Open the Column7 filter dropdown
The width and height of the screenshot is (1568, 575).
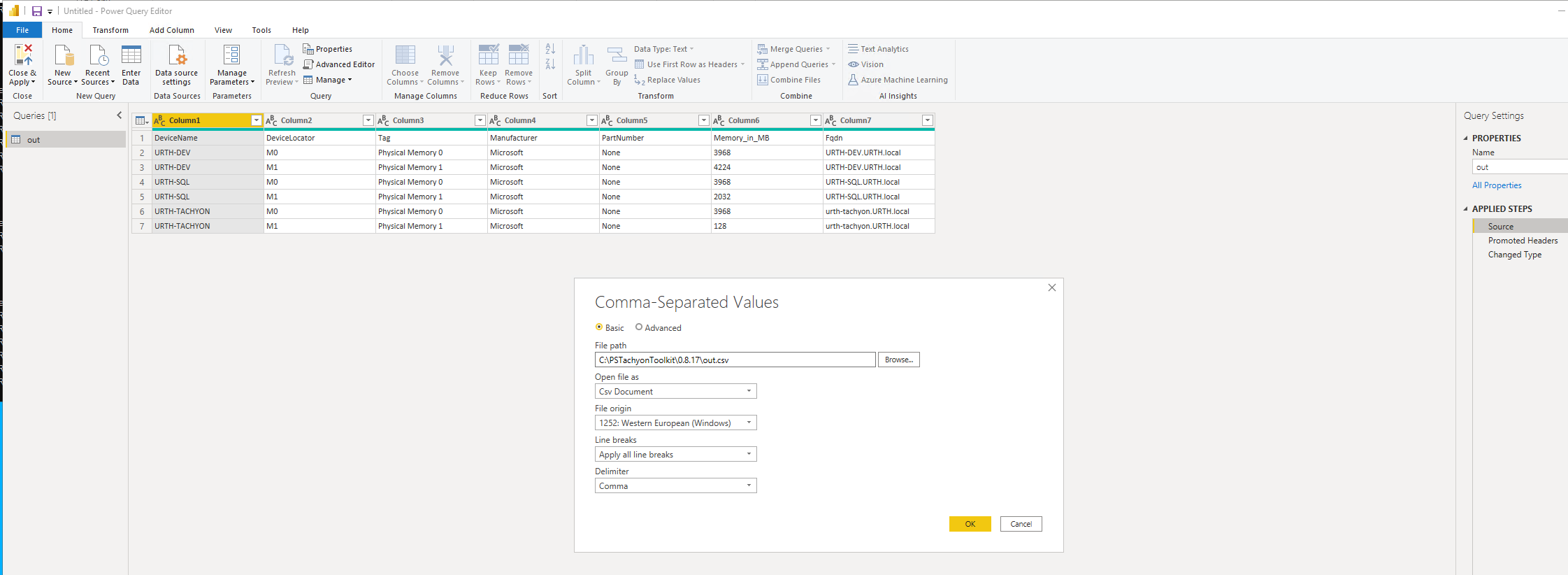[928, 120]
